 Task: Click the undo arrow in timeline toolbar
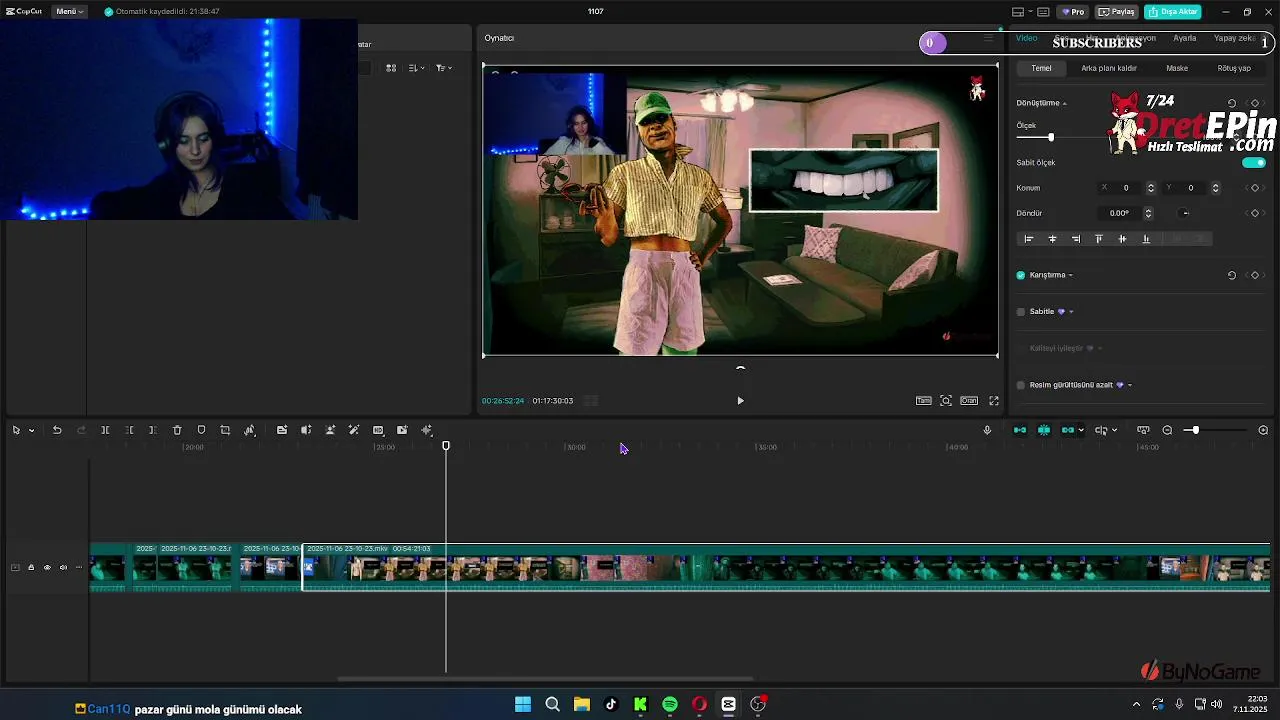click(x=57, y=430)
